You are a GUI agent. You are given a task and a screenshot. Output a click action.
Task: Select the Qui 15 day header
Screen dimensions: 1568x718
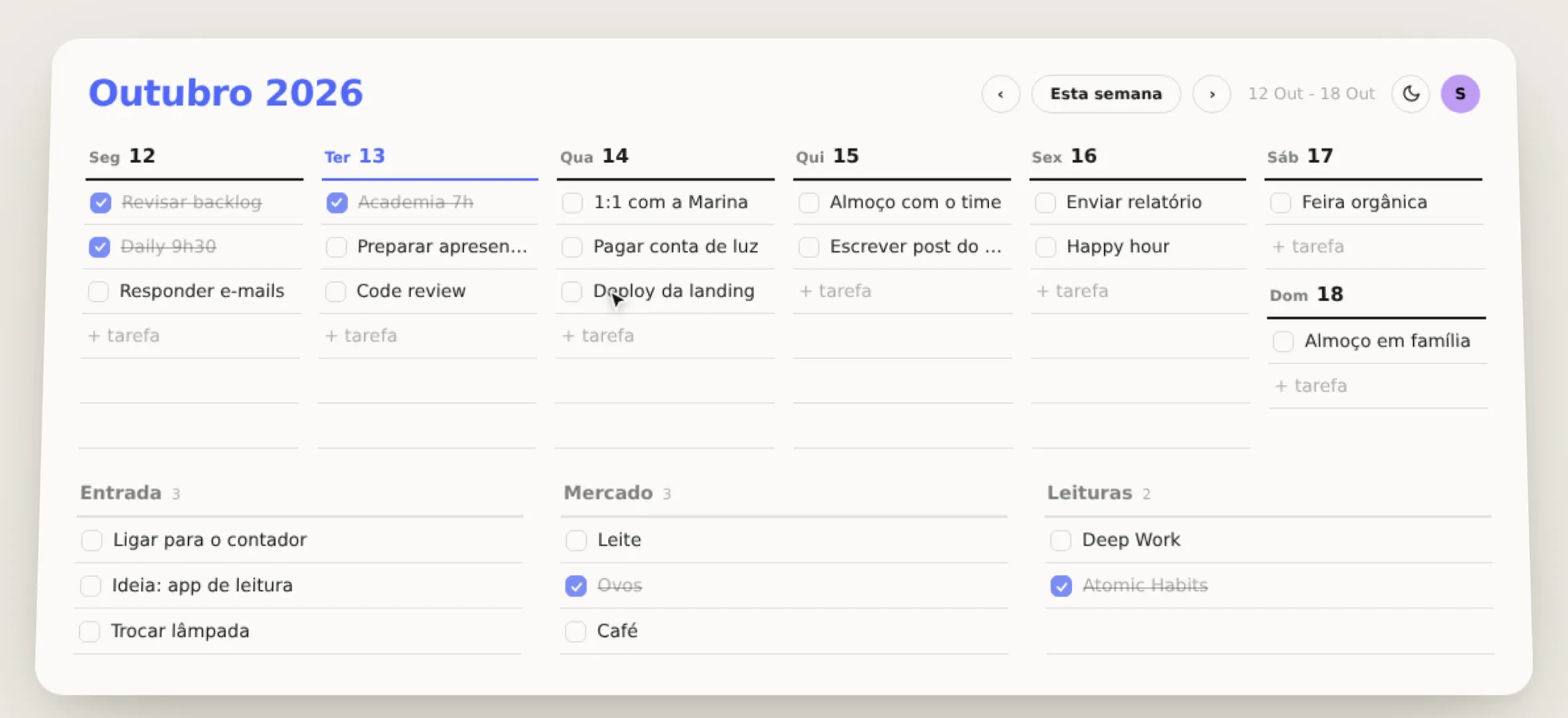click(x=827, y=156)
